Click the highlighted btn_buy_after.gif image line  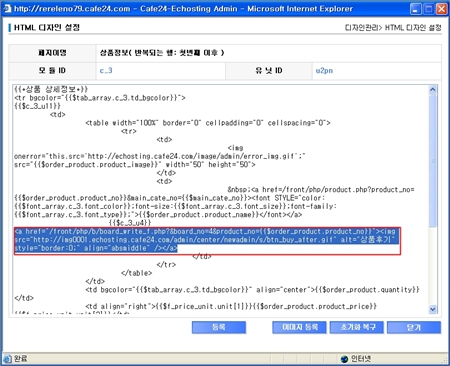click(205, 240)
